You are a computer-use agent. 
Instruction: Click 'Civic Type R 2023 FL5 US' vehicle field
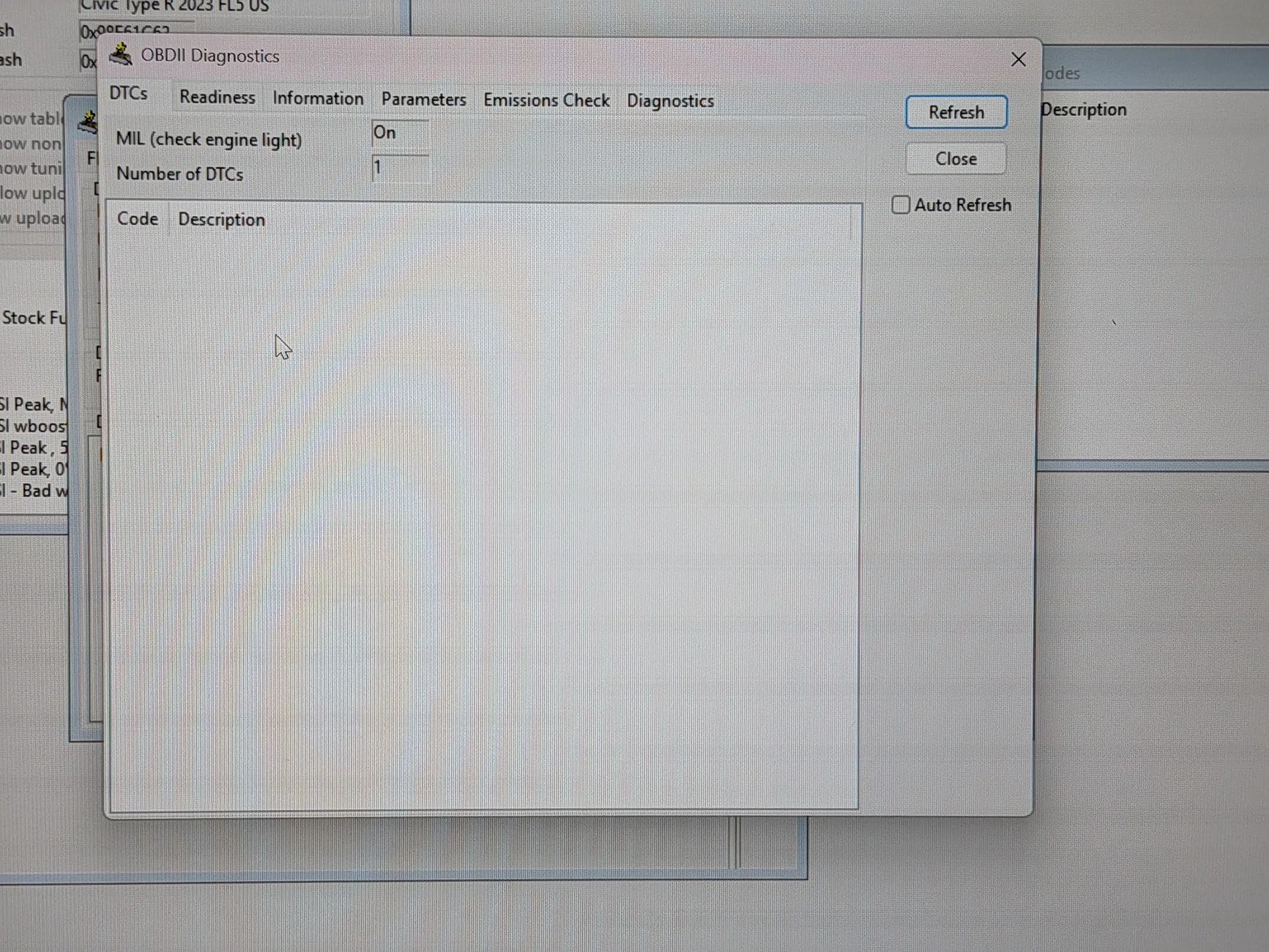tap(174, 6)
